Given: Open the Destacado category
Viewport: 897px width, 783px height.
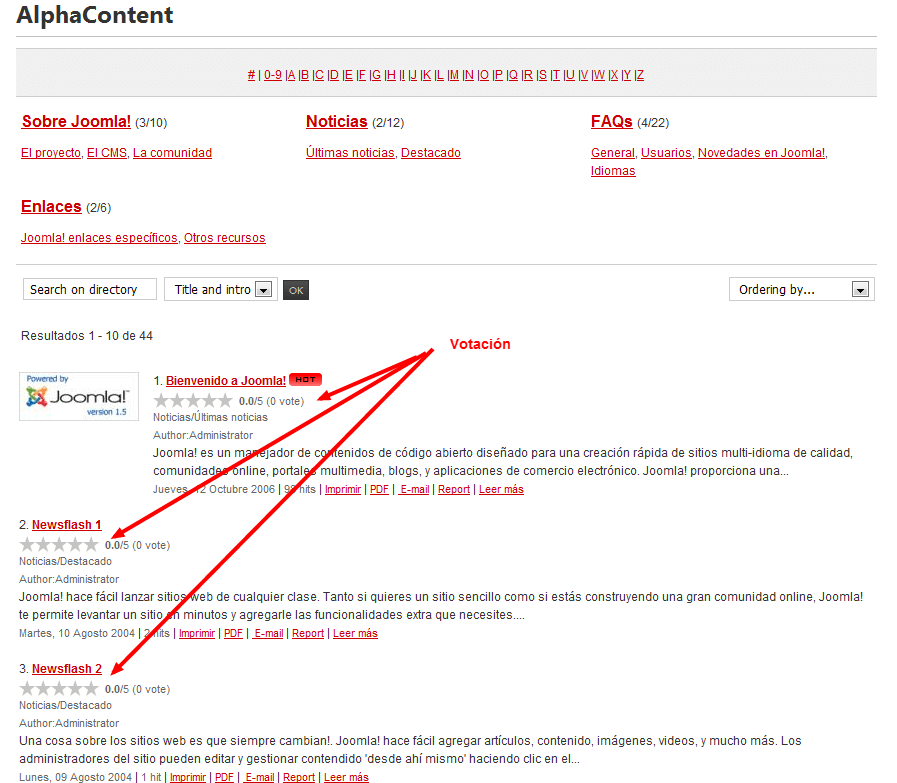Looking at the screenshot, I should 431,153.
